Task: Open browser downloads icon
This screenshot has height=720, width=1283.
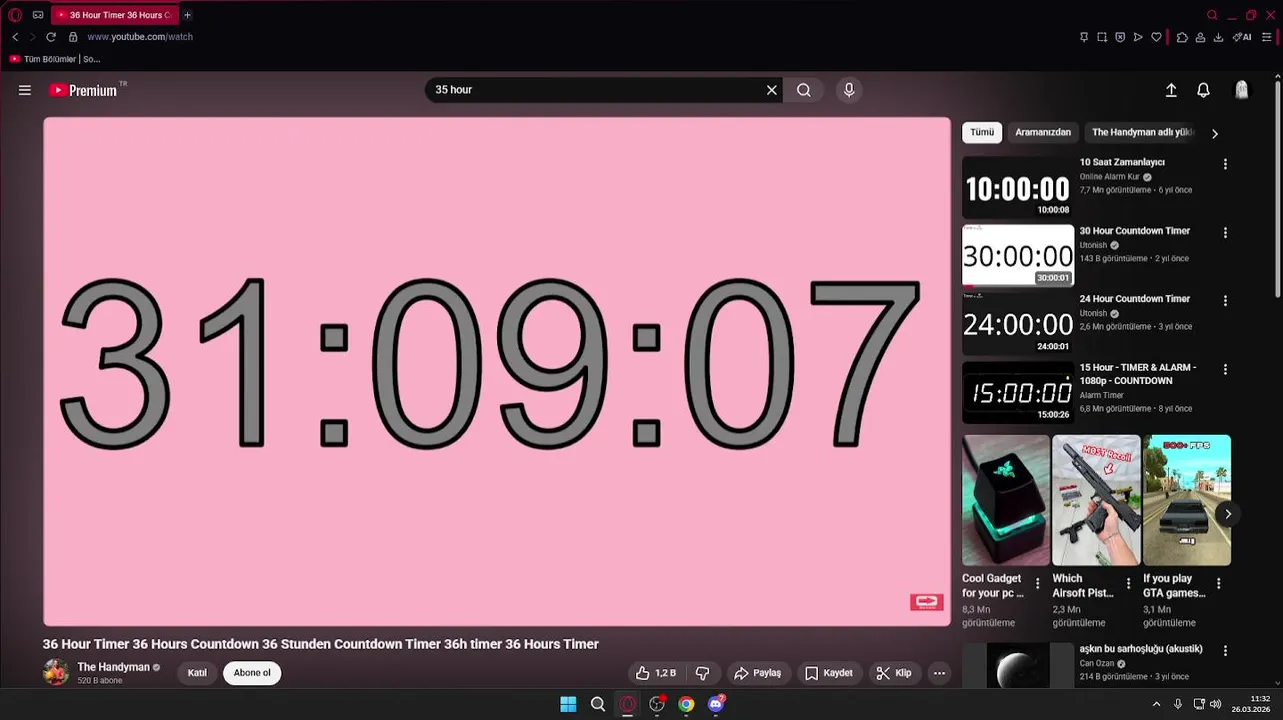Action: [1218, 37]
